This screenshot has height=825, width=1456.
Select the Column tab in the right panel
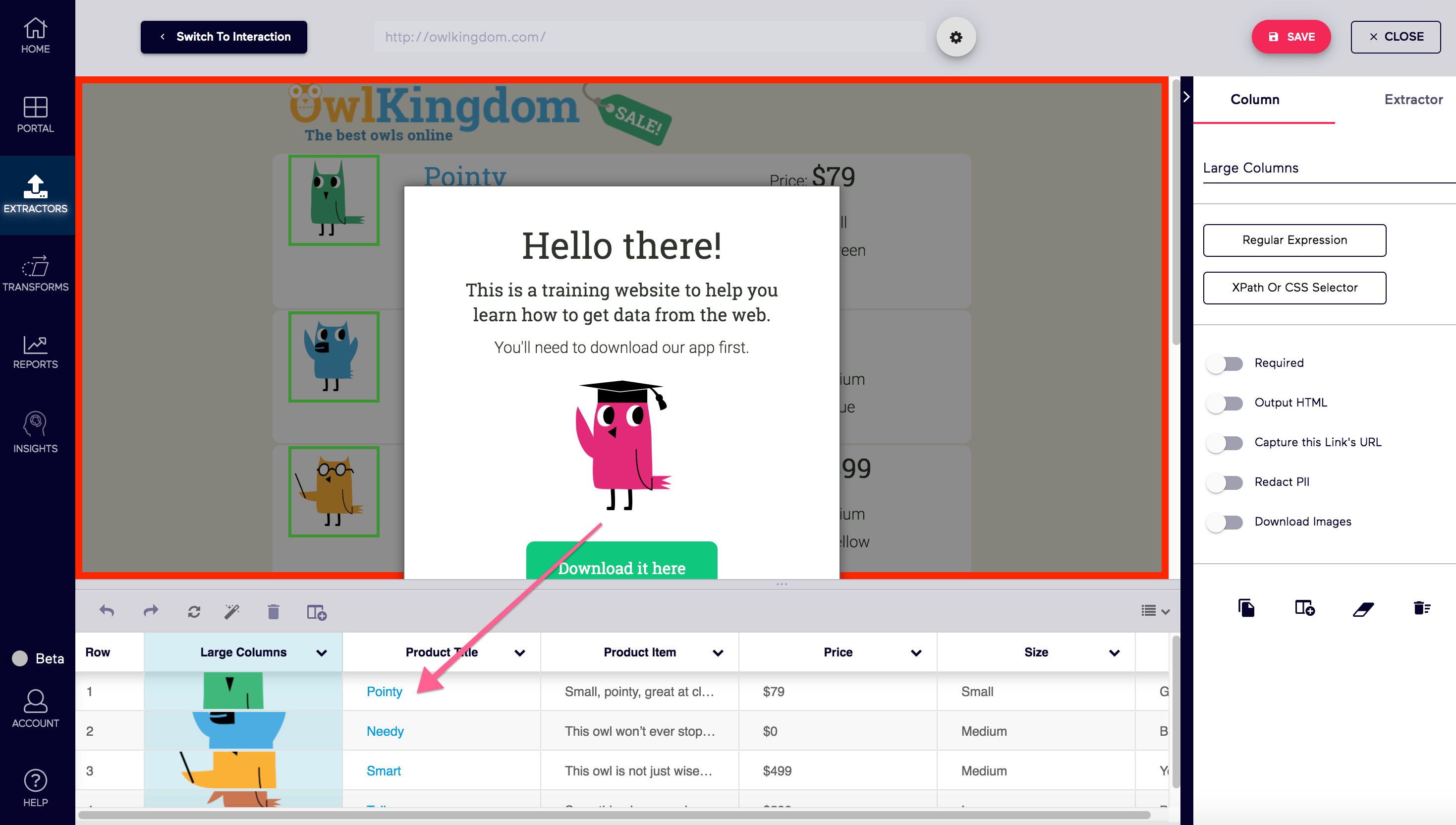[1254, 99]
